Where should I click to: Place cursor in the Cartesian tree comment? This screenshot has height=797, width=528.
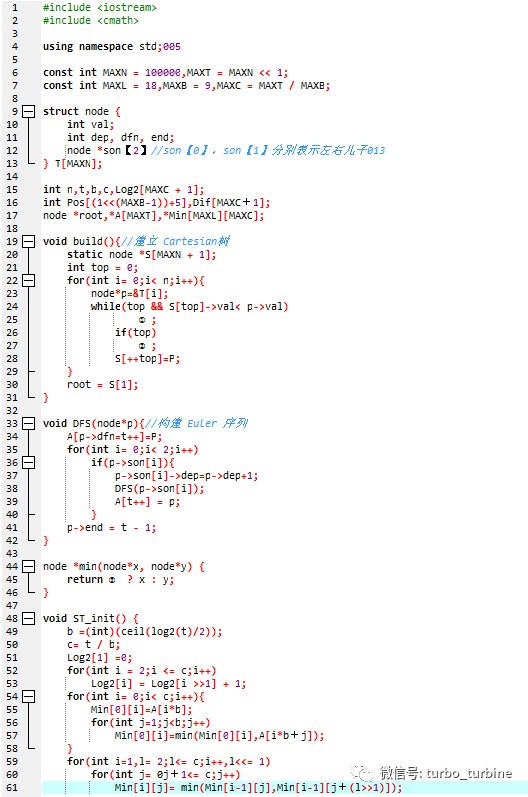[175, 241]
